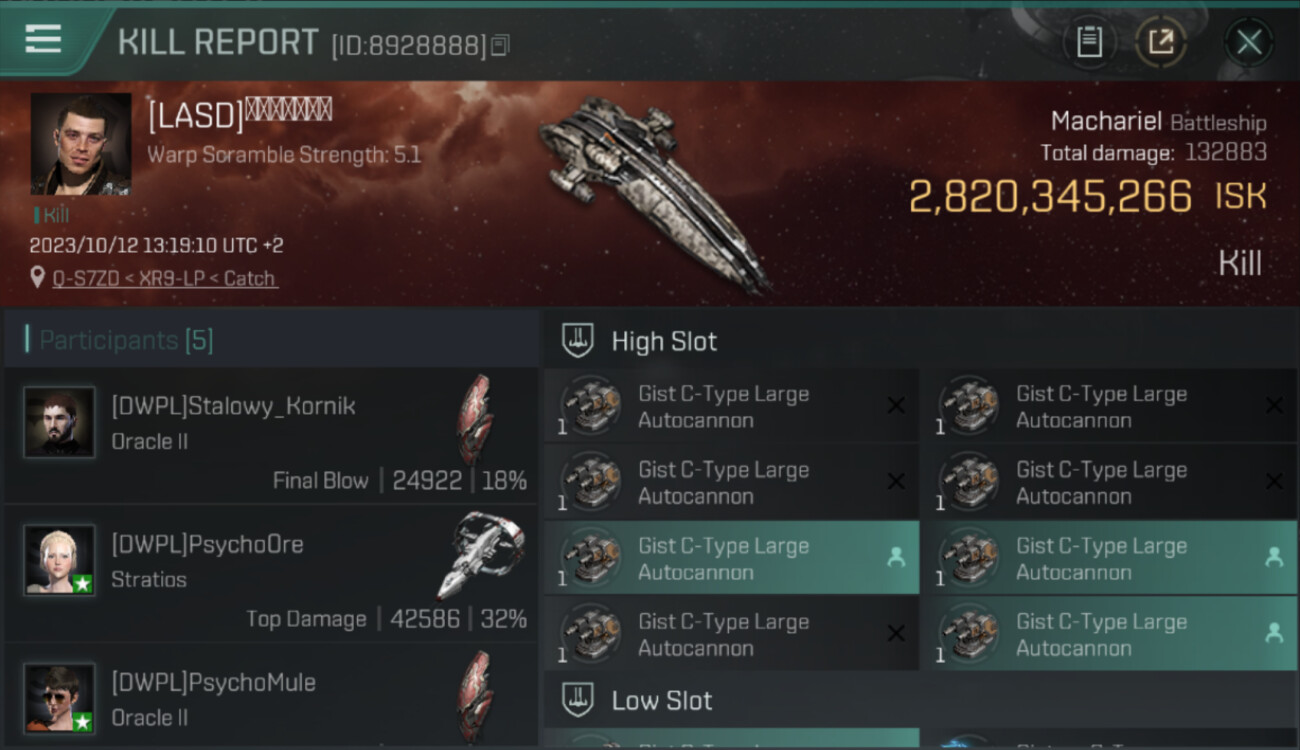Open the hamburger menu at top left

pos(43,40)
